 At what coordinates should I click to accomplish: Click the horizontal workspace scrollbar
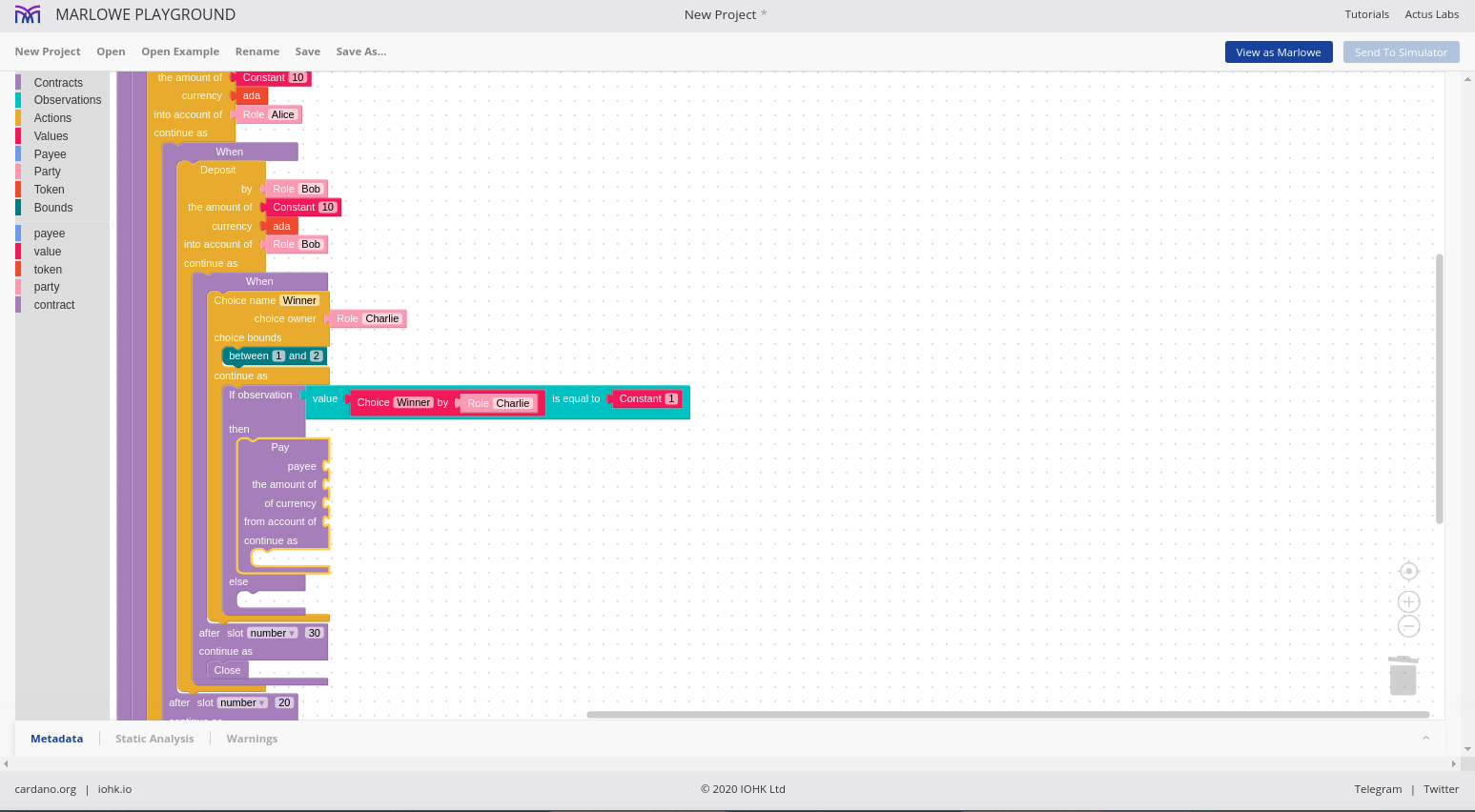(x=1007, y=714)
